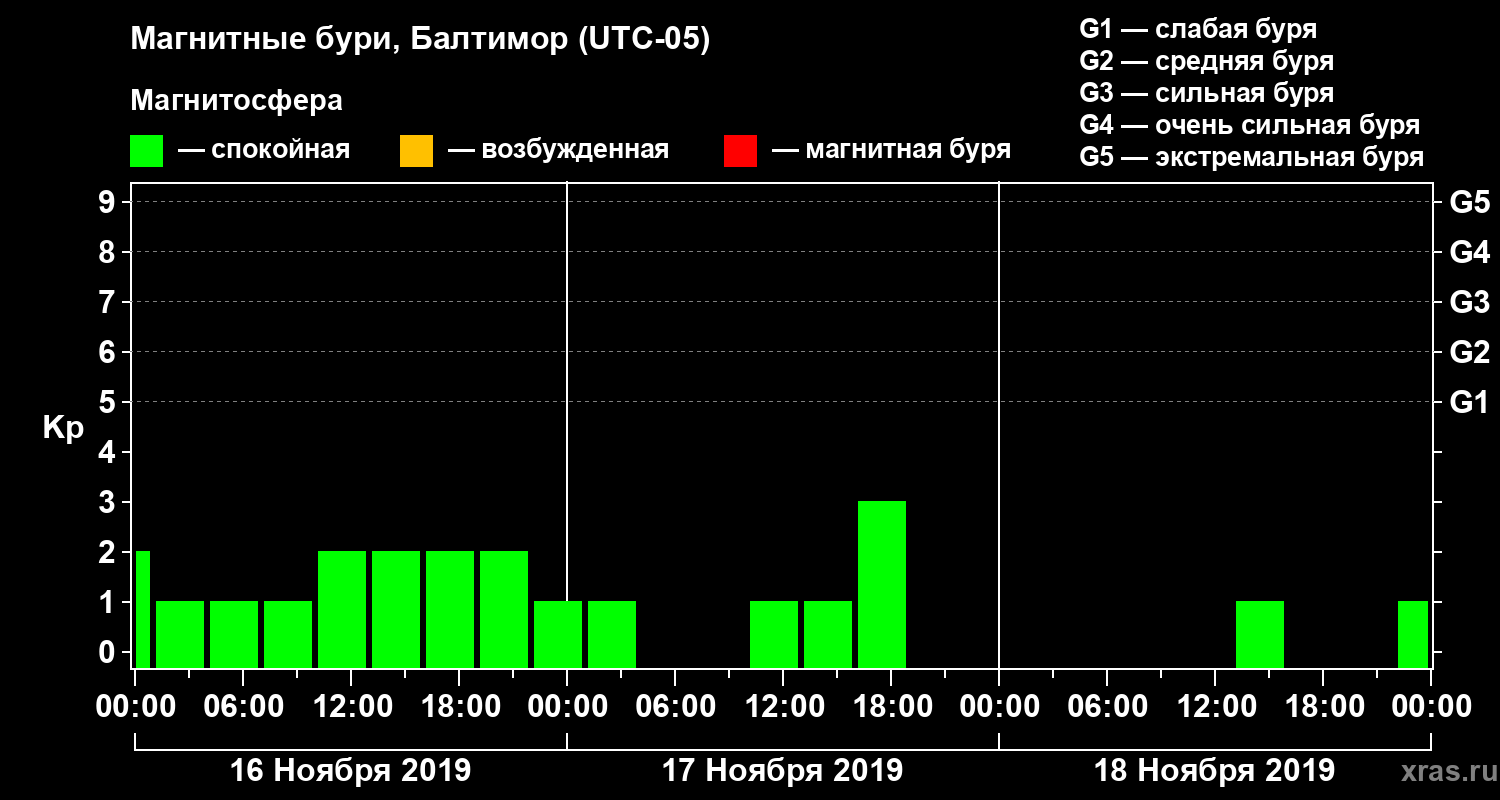Click the red 'магнитная буря' legend swatch
This screenshot has height=800, width=1500.
[740, 151]
